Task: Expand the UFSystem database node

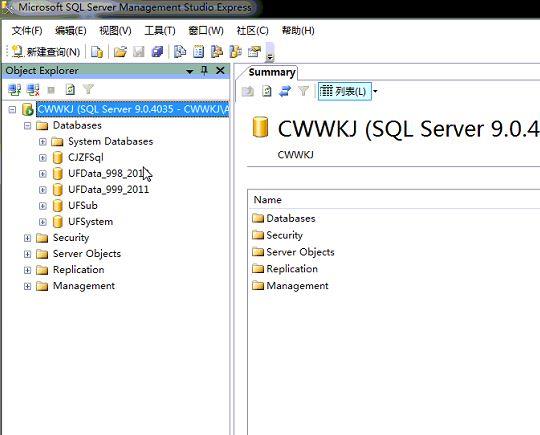Action: 43,222
